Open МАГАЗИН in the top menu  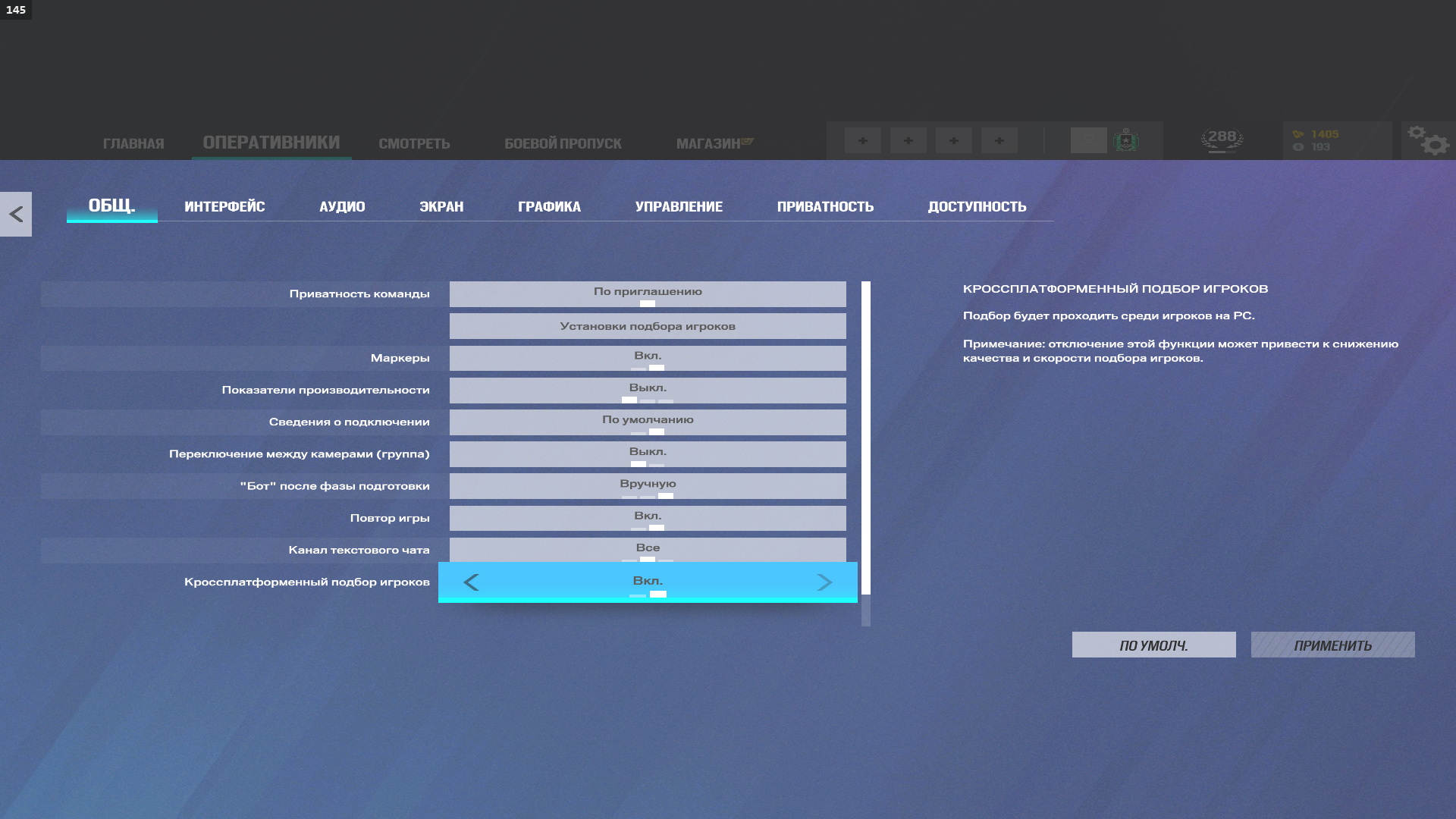[x=708, y=143]
